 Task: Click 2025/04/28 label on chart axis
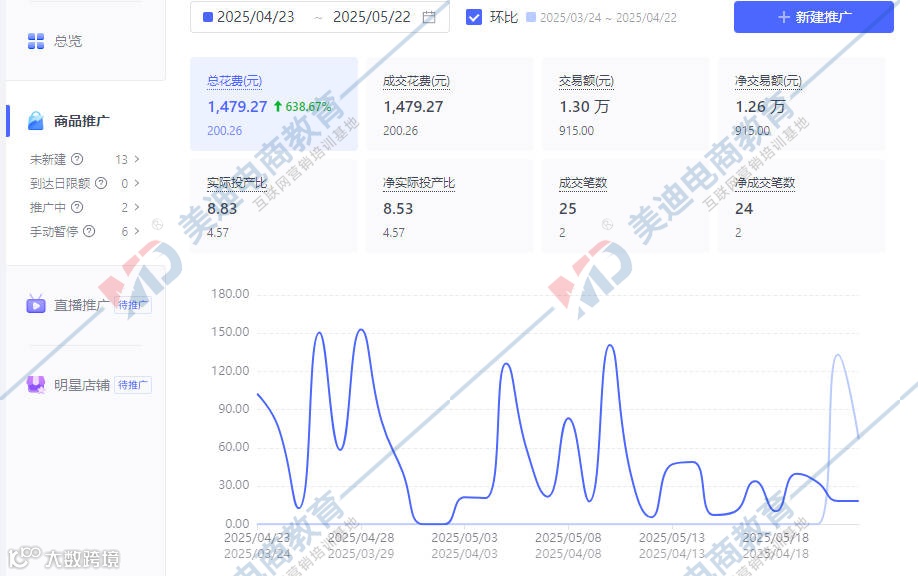(361, 537)
